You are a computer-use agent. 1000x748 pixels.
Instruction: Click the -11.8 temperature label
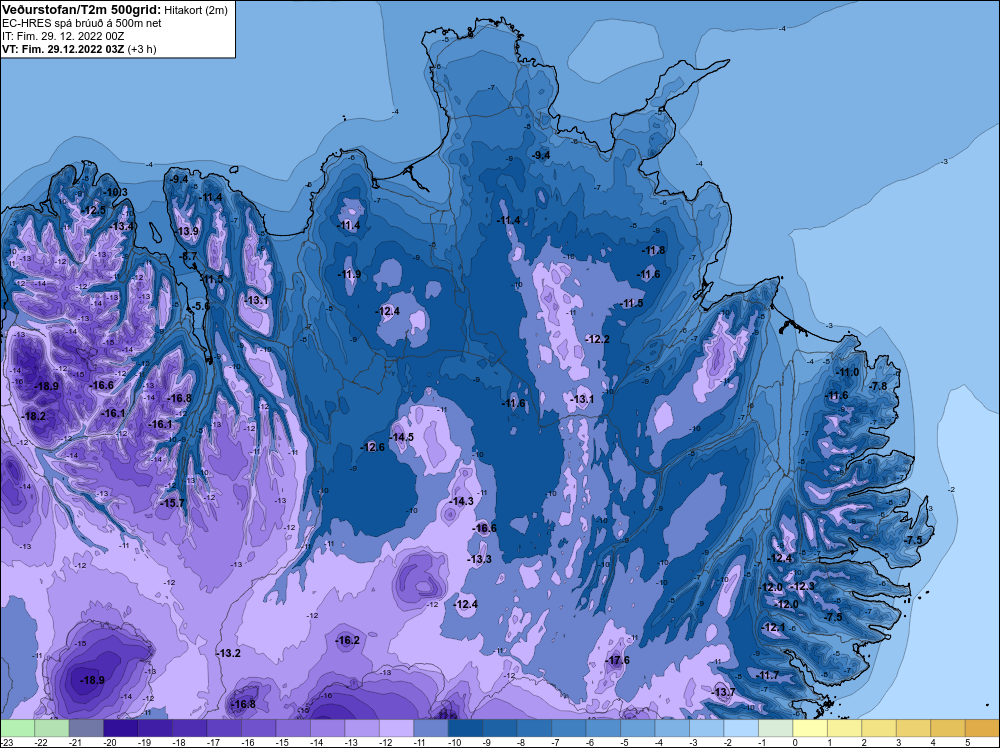click(654, 251)
